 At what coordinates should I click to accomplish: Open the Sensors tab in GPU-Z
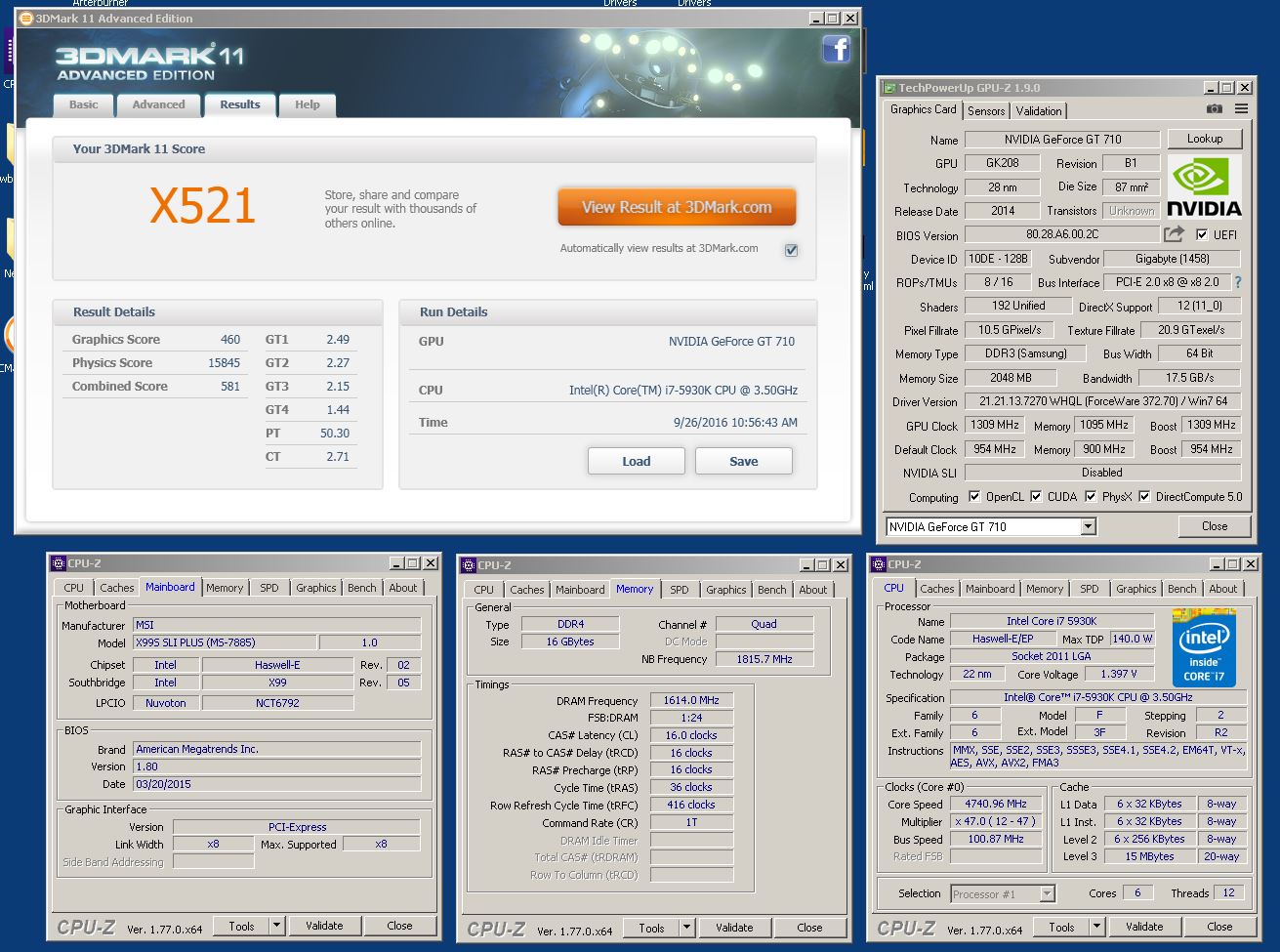pyautogui.click(x=986, y=111)
